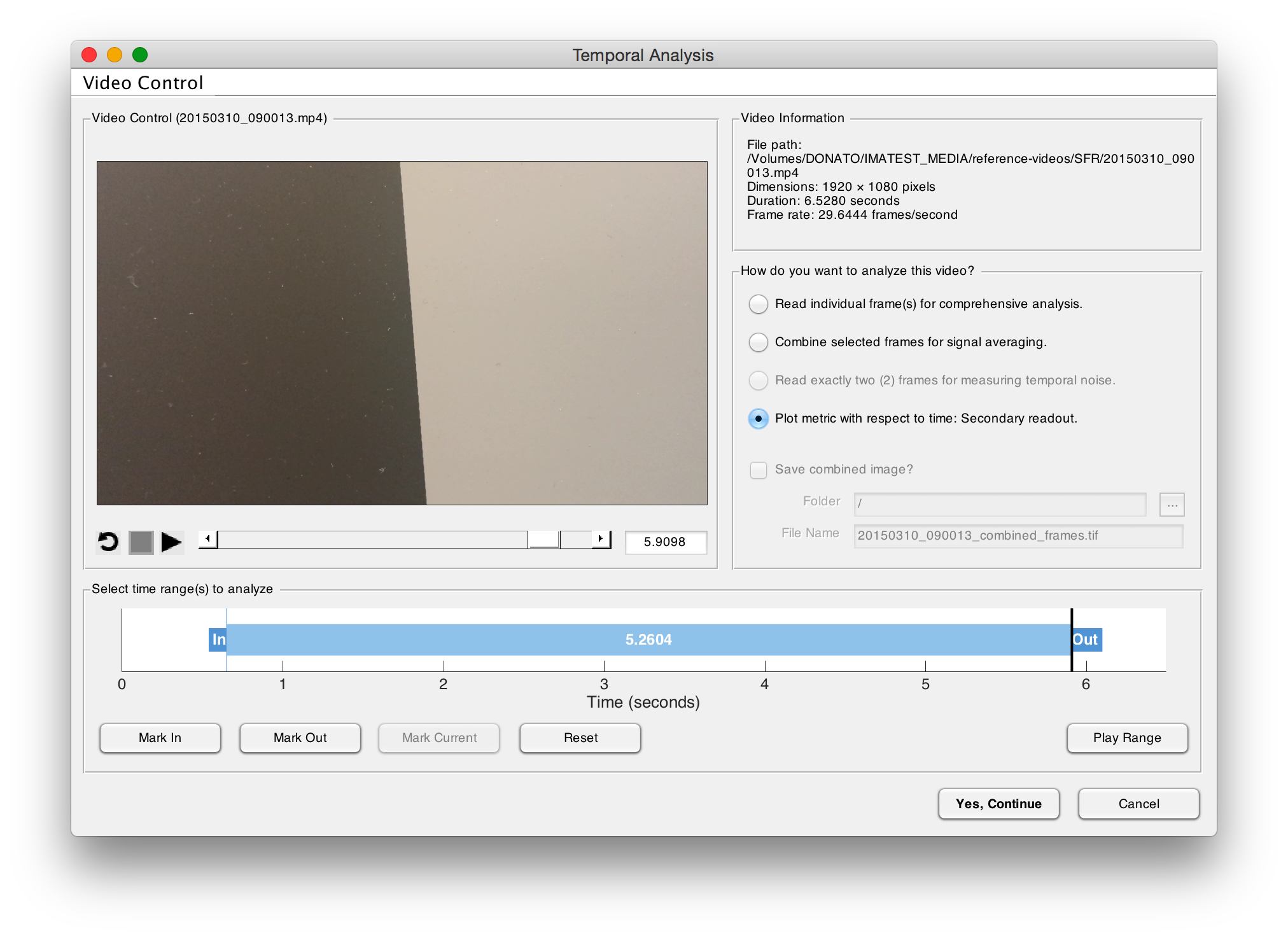Screen dimensions: 1288x938
Task: Step scrubber back with left arrow
Action: tap(207, 539)
